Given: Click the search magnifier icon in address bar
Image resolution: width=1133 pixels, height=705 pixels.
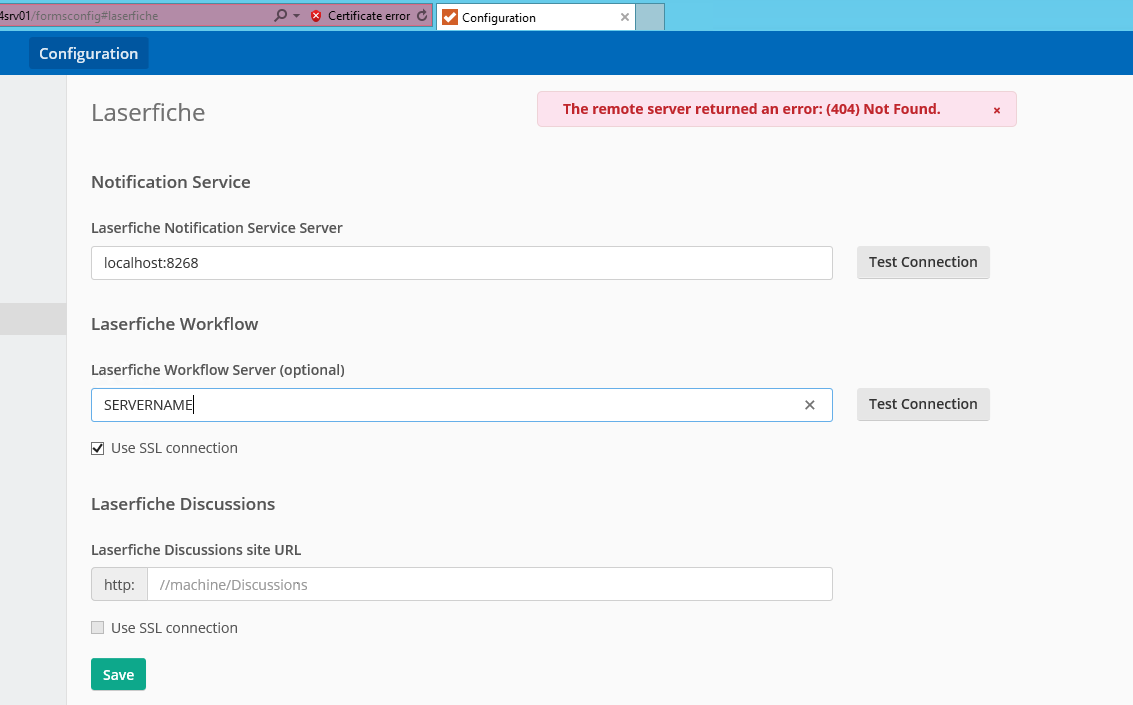Looking at the screenshot, I should click(280, 15).
